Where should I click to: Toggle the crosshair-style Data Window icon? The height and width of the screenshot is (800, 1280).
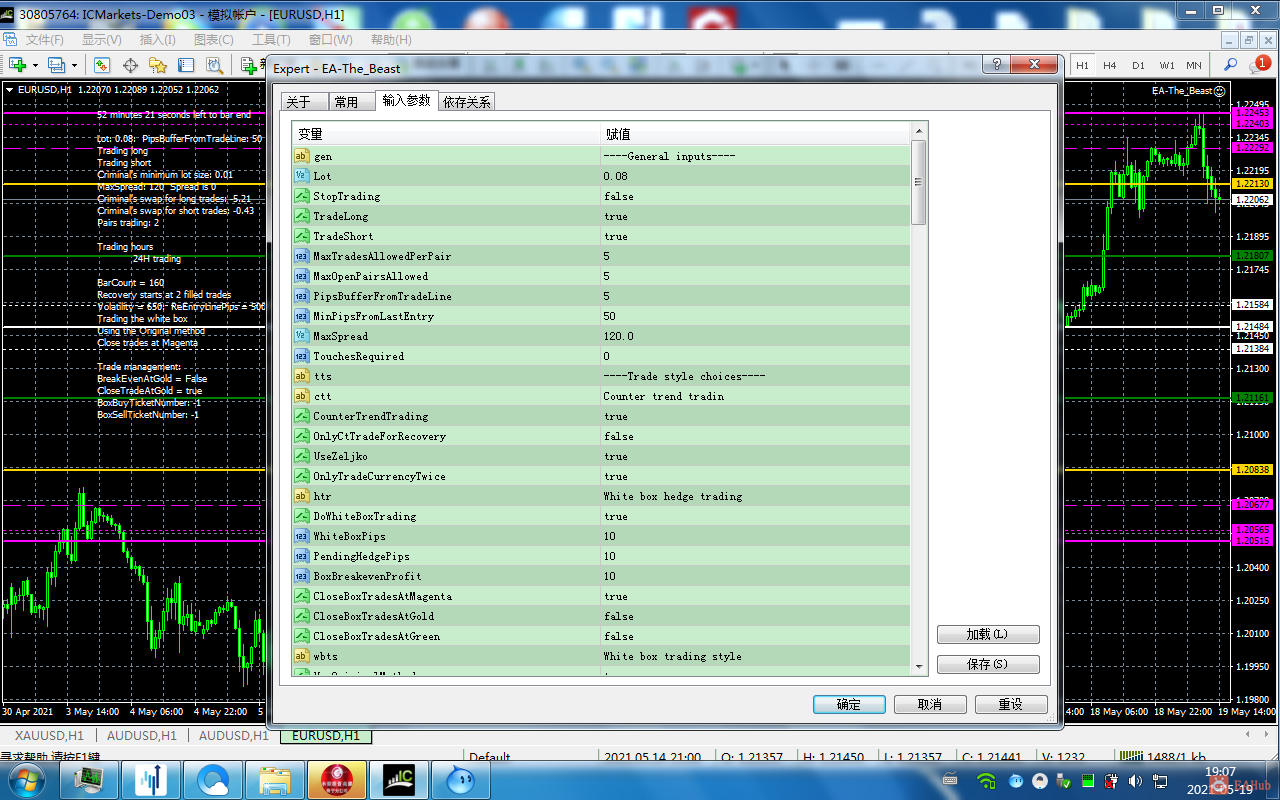point(130,65)
